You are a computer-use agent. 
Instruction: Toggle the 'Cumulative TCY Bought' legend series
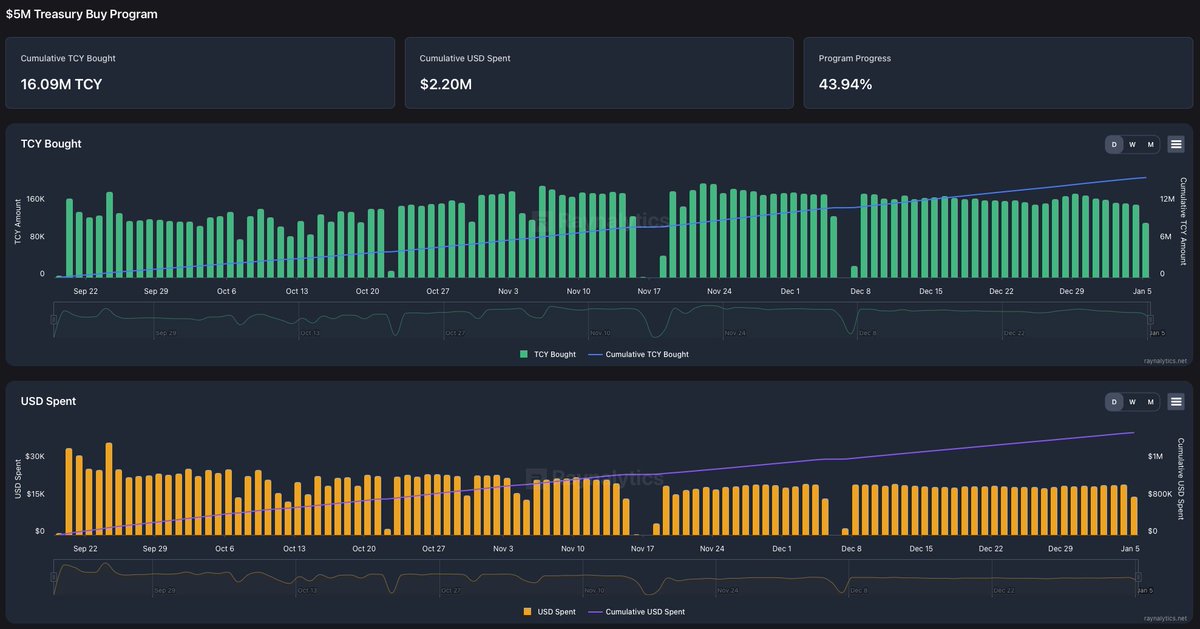638,354
